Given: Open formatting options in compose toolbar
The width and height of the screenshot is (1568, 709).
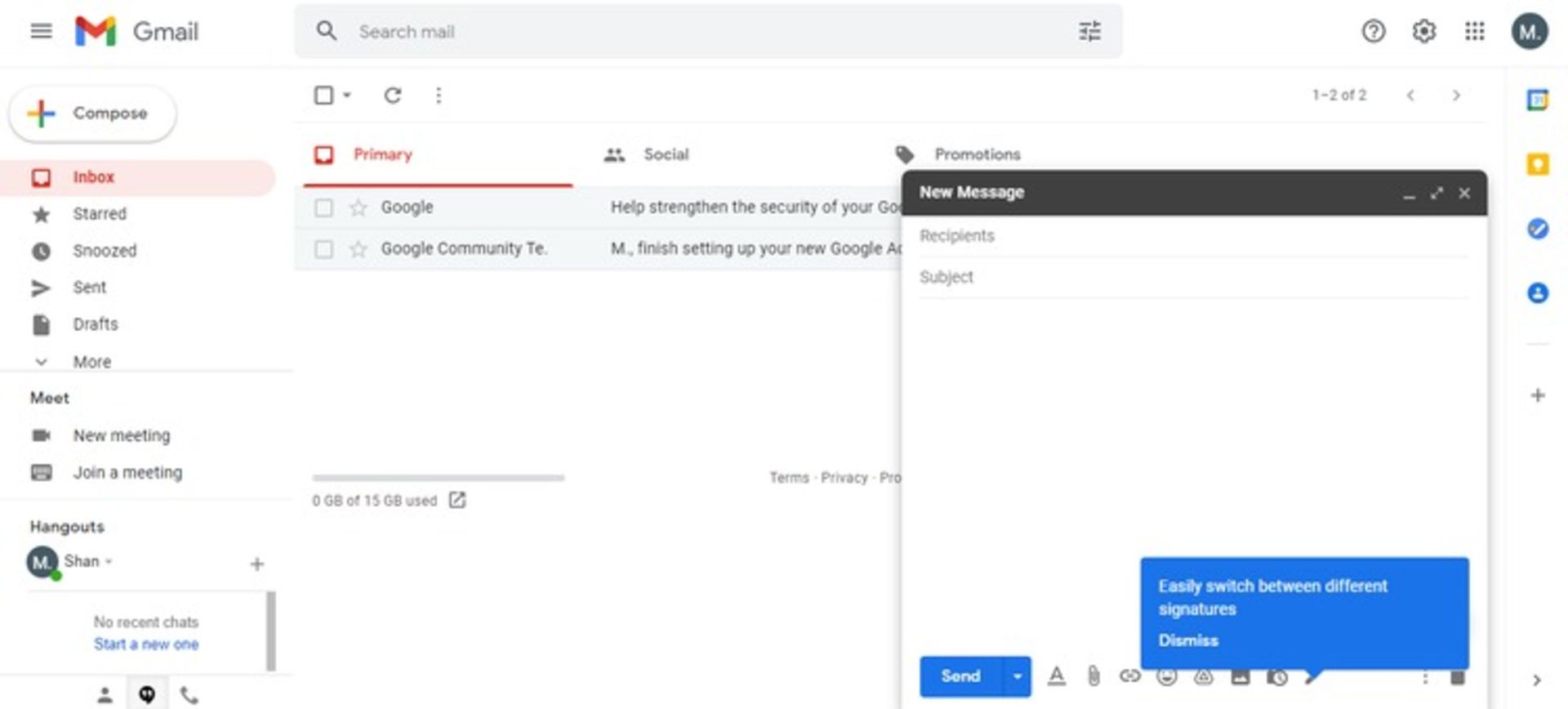Looking at the screenshot, I should point(1056,676).
